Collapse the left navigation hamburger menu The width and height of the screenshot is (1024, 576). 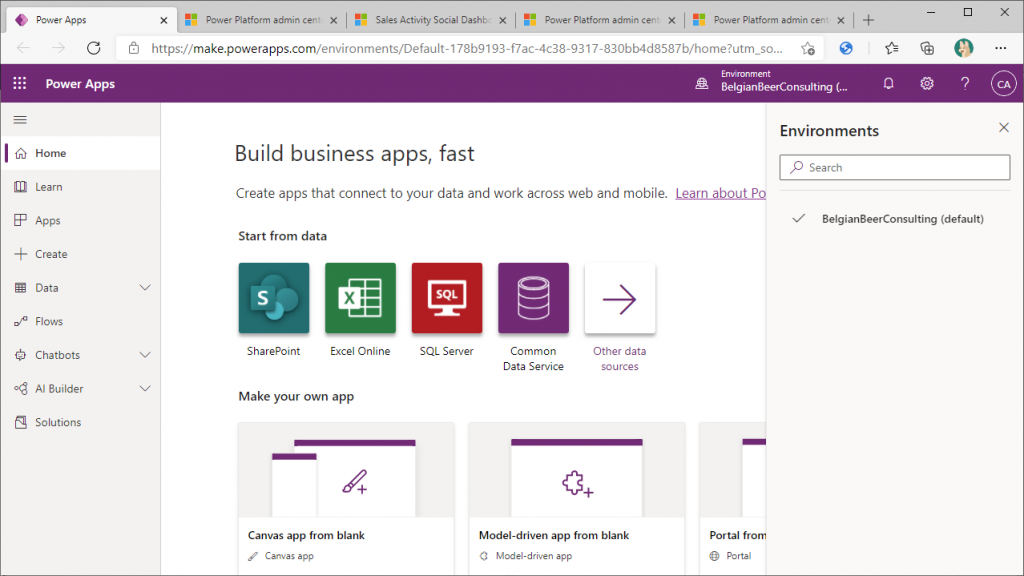[x=20, y=120]
